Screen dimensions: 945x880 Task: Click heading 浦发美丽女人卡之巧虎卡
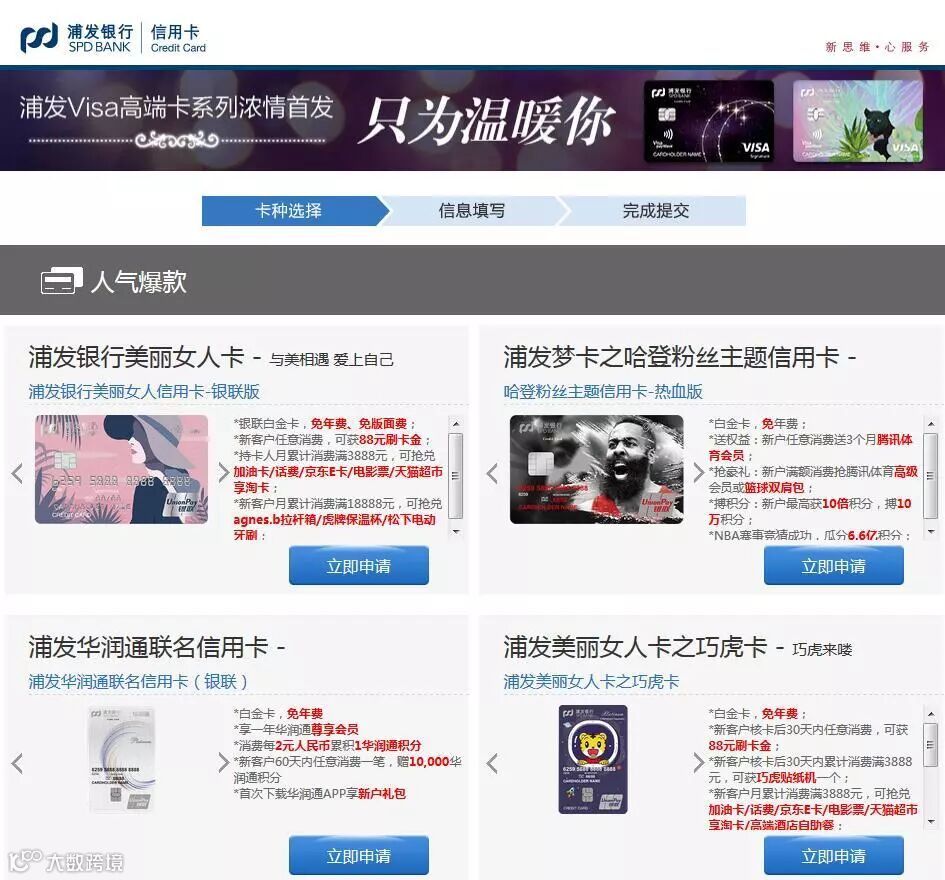click(636, 647)
